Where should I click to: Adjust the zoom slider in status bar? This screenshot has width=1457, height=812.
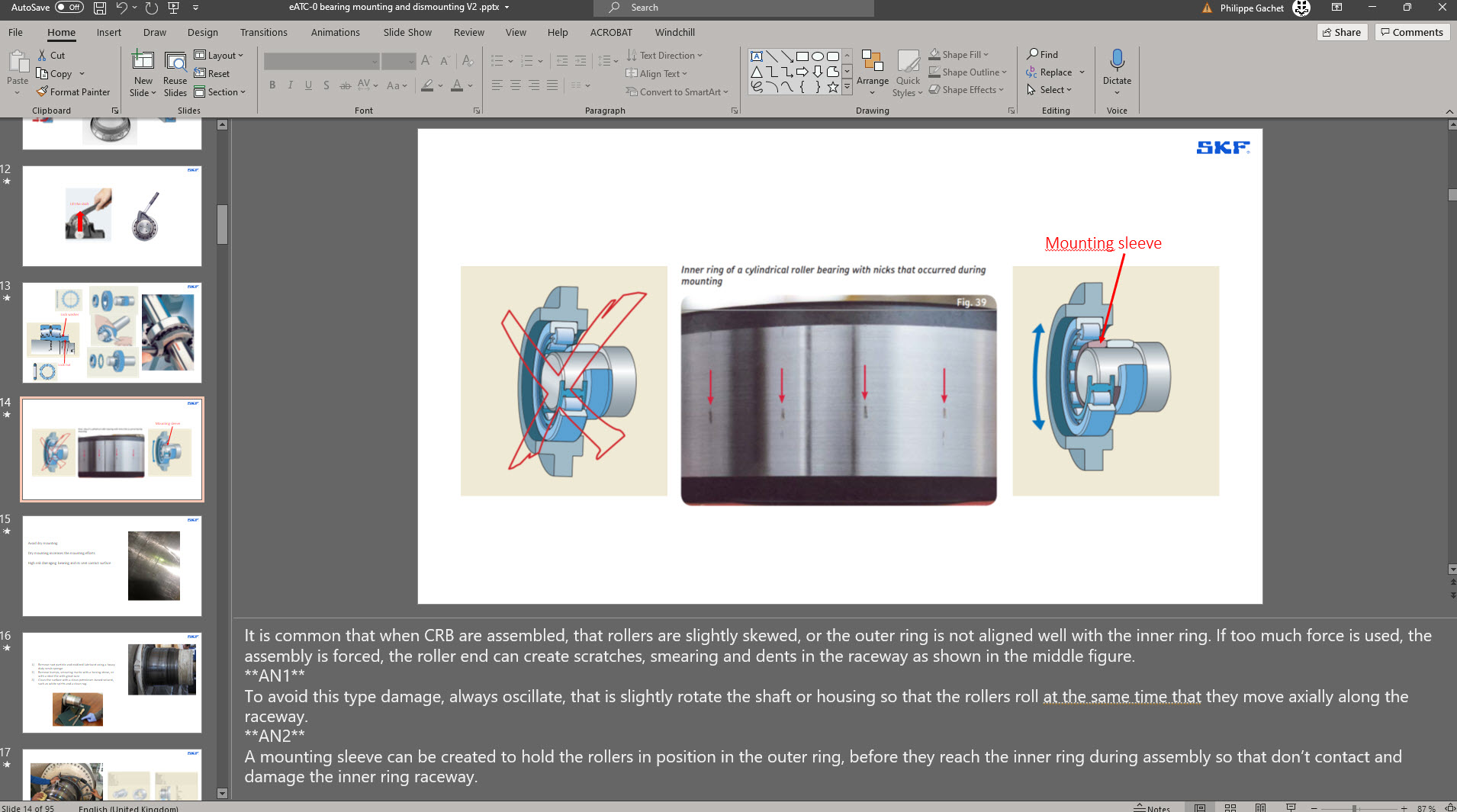coord(1355,808)
